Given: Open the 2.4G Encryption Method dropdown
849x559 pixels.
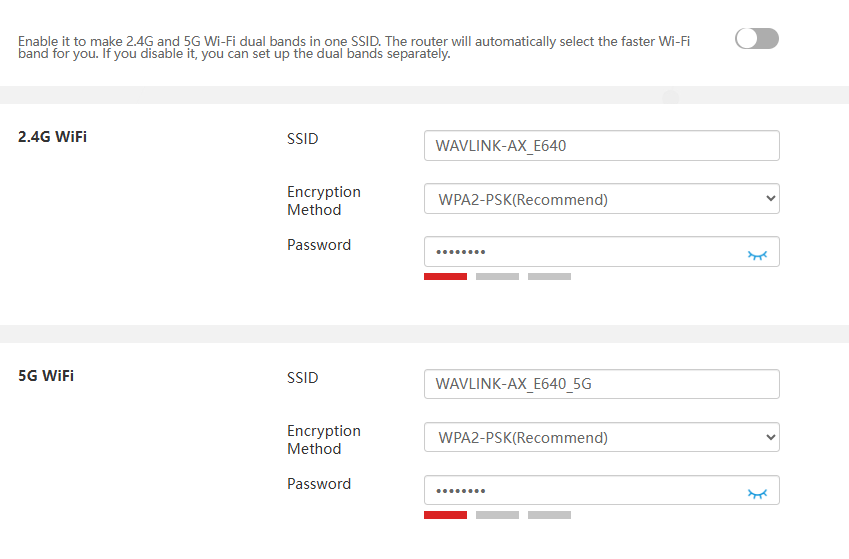Looking at the screenshot, I should [x=601, y=199].
